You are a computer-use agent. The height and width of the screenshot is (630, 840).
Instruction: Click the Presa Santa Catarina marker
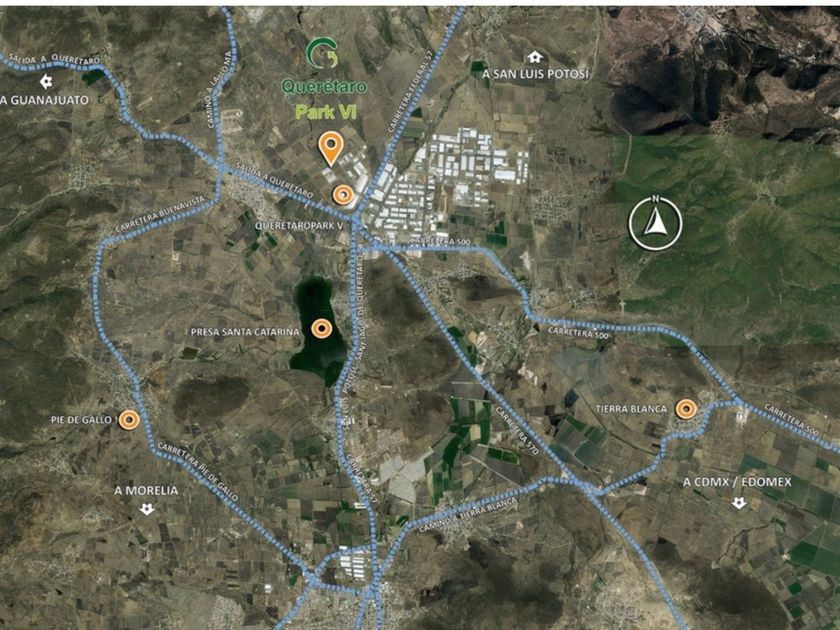(x=321, y=328)
